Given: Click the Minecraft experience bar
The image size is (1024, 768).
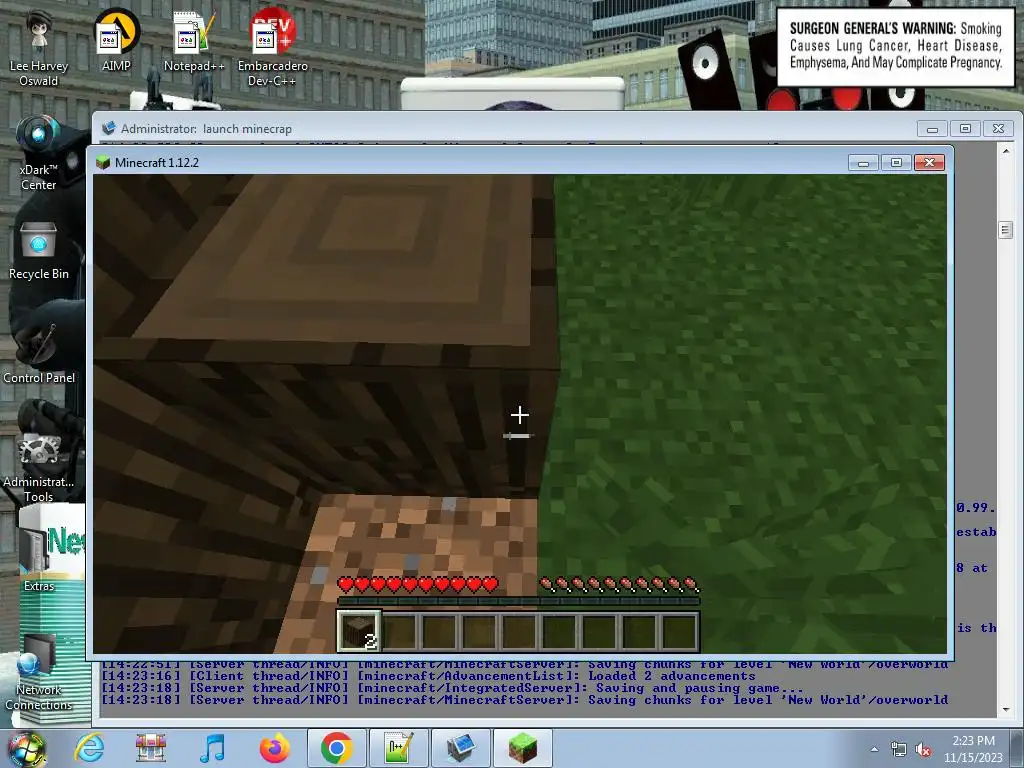Looking at the screenshot, I should pyautogui.click(x=519, y=601).
